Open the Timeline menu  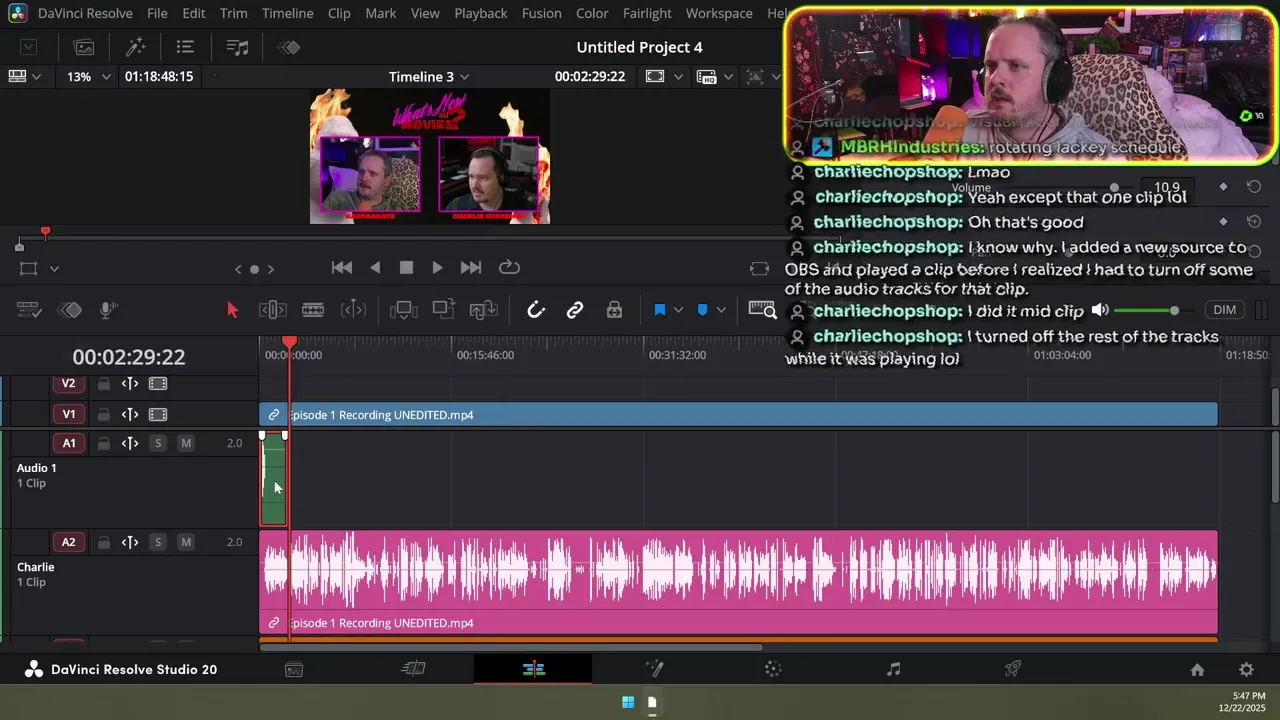pos(288,13)
